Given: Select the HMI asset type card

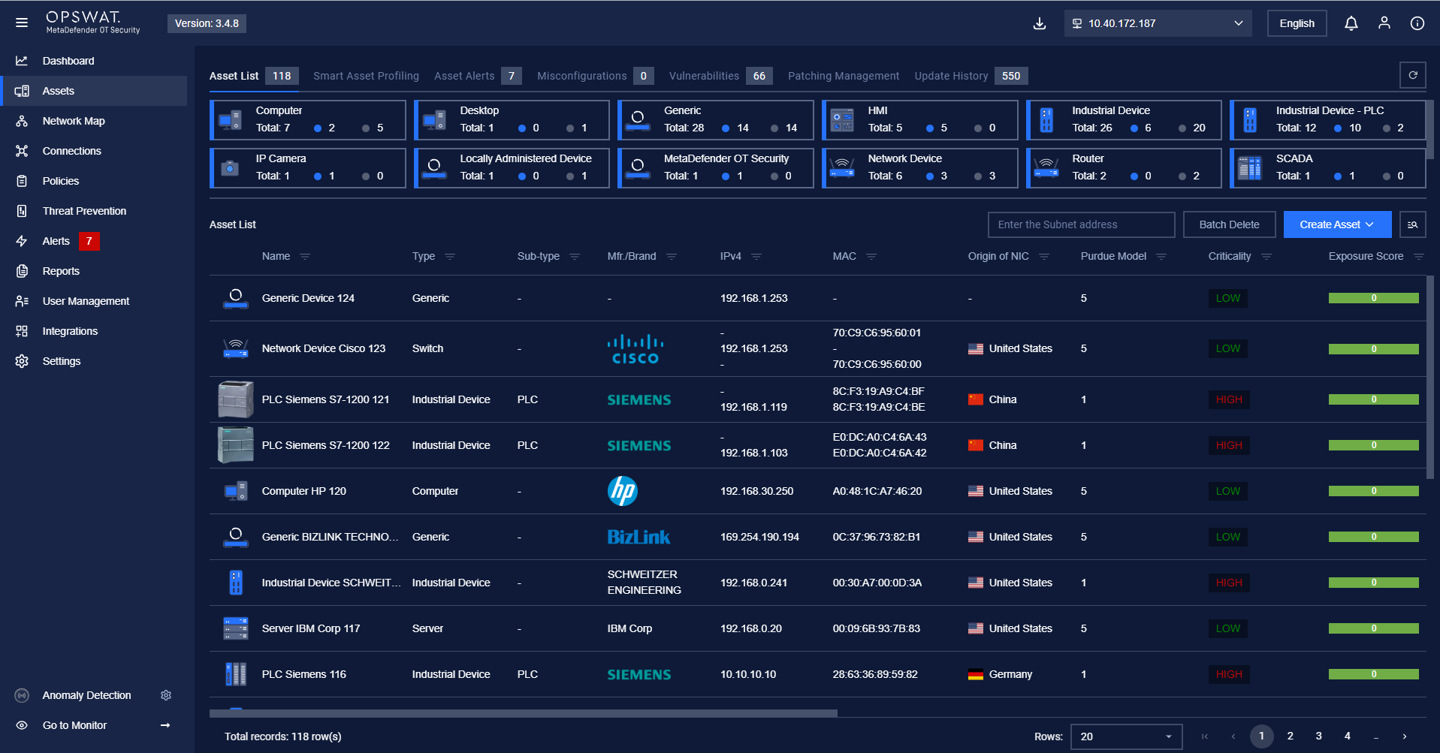Looking at the screenshot, I should [920, 119].
